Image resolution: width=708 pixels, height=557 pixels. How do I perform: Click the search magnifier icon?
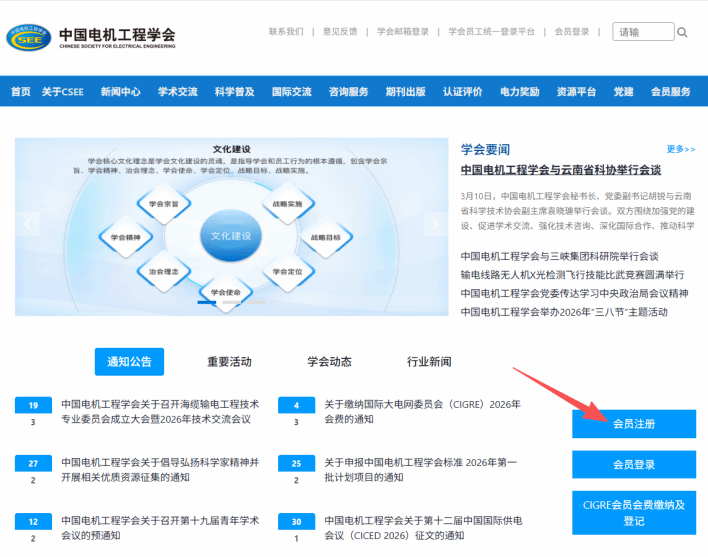pyautogui.click(x=682, y=32)
